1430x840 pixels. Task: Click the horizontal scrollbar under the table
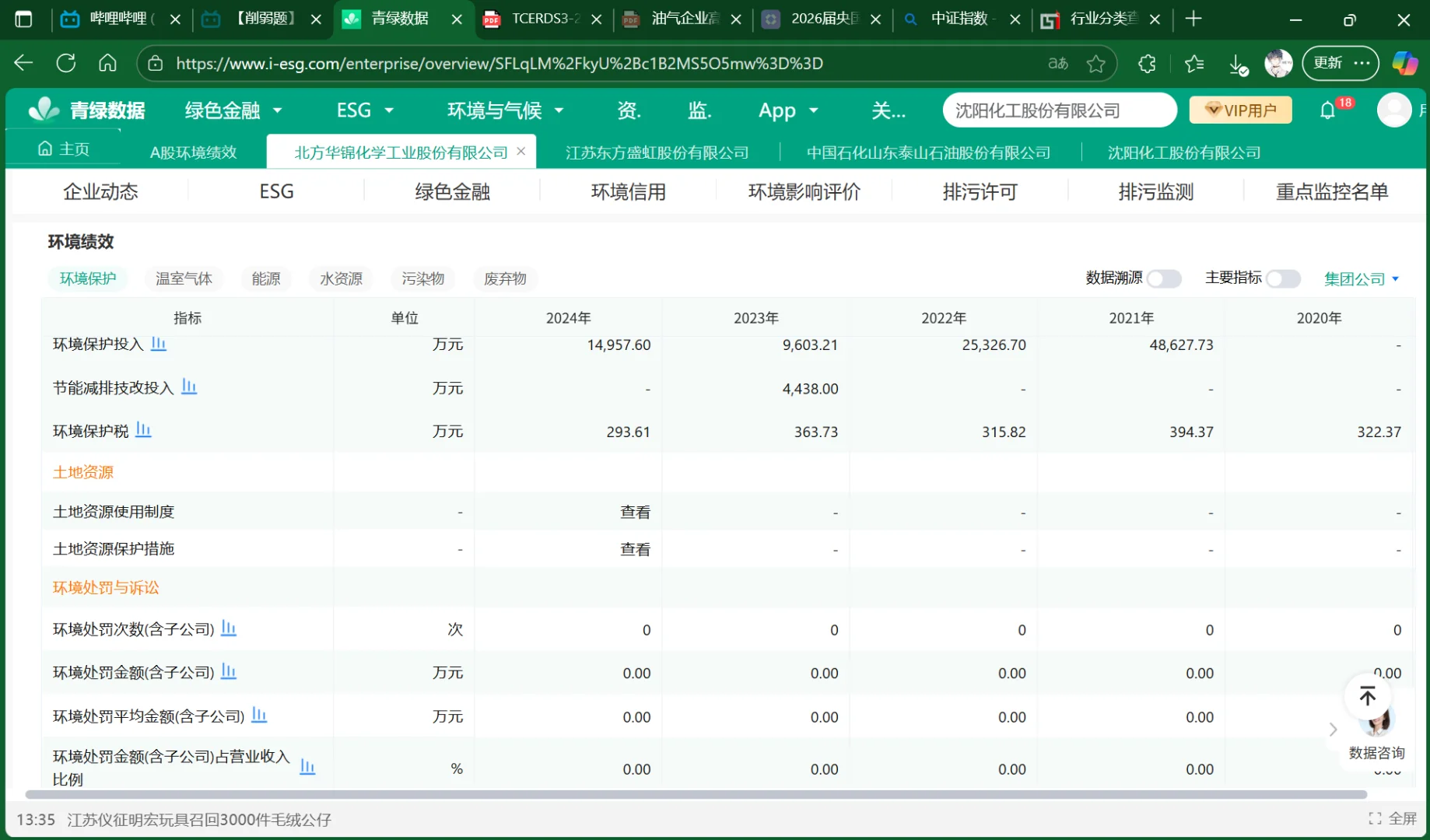pyautogui.click(x=696, y=794)
